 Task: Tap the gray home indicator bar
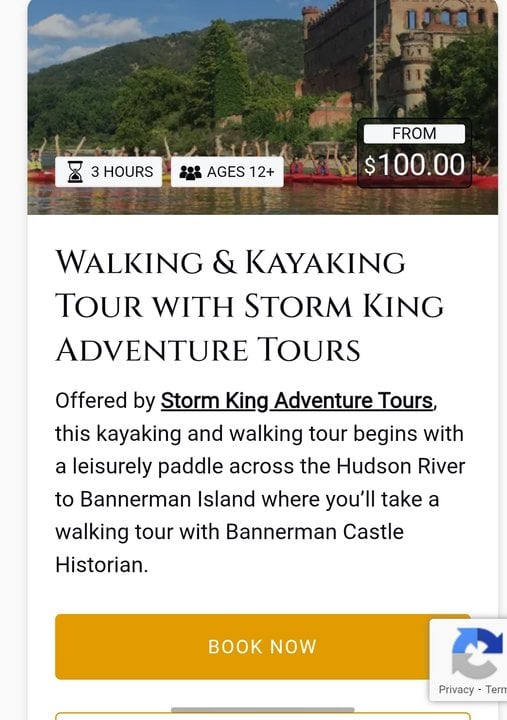(263, 710)
